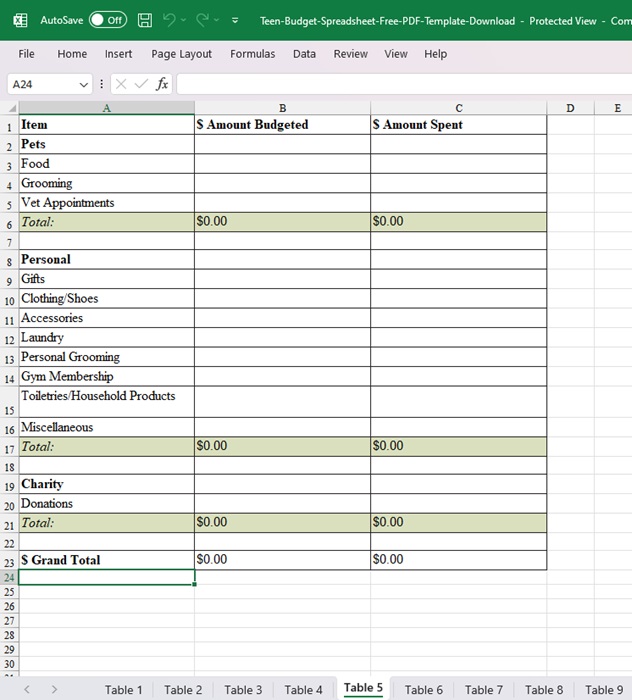632x700 pixels.
Task: Click the '$ Amount Budgeted' cell
Action: [283, 125]
